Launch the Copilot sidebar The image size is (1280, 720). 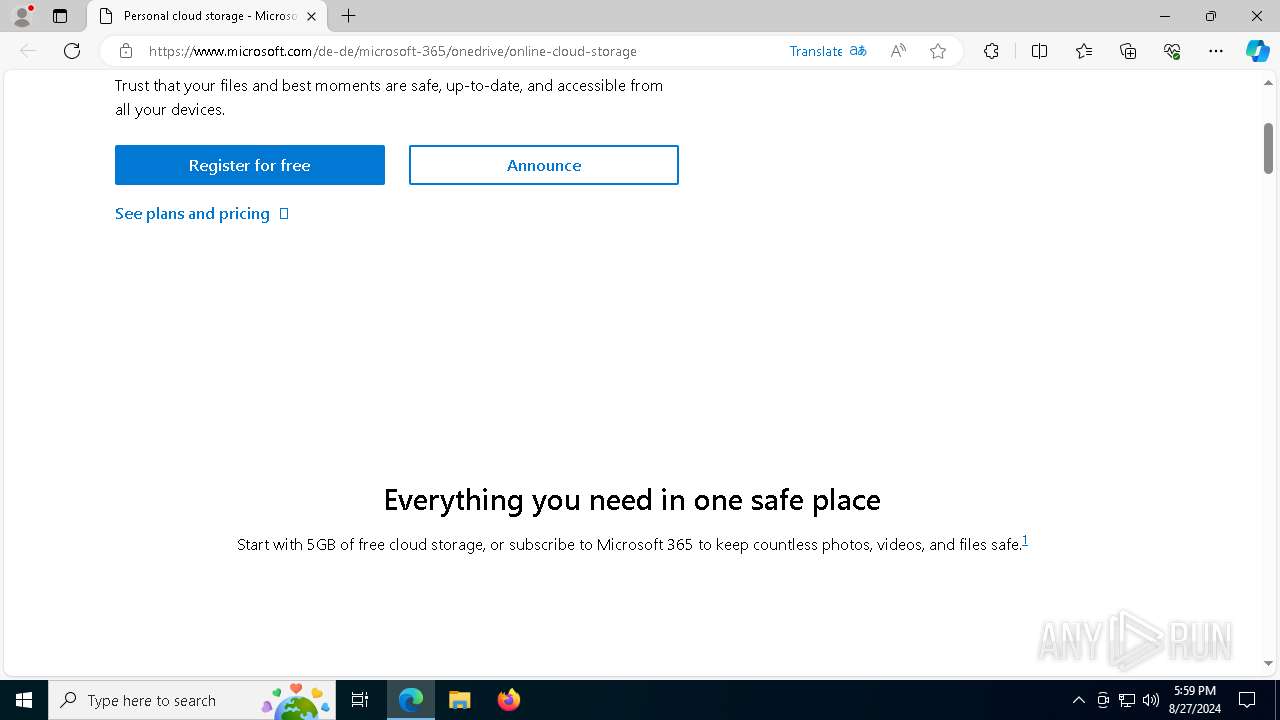pos(1257,51)
